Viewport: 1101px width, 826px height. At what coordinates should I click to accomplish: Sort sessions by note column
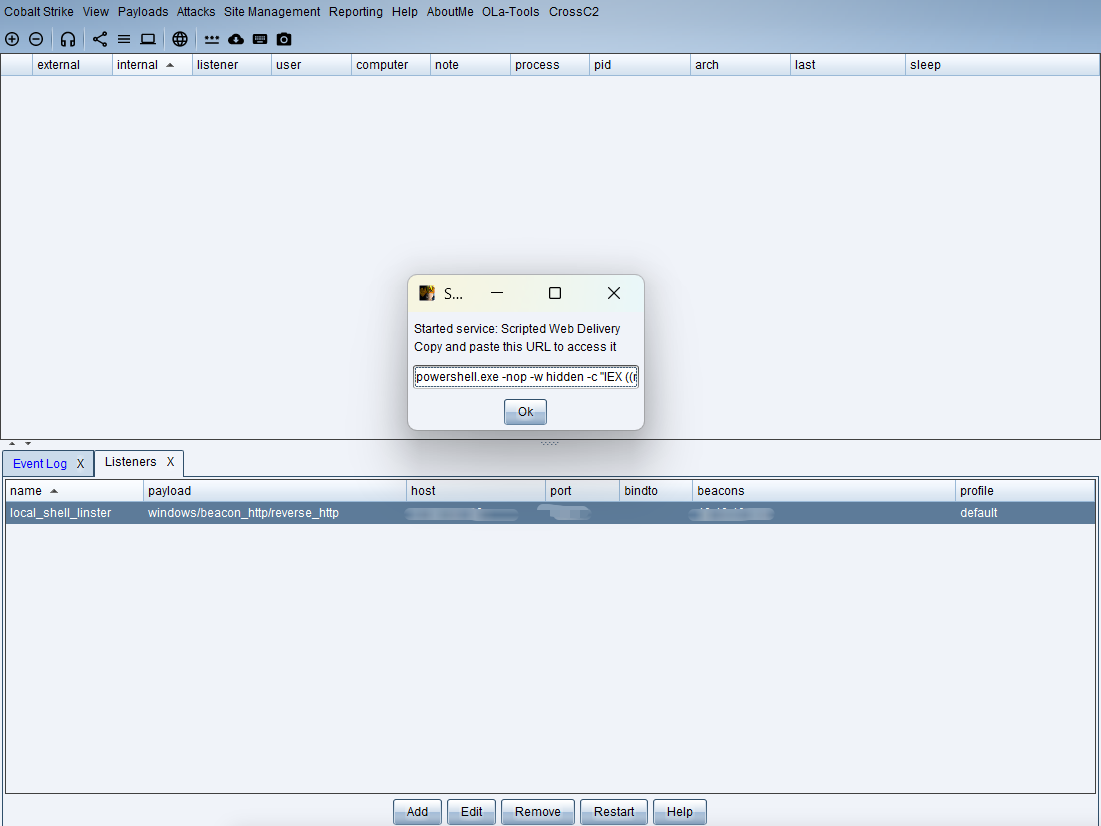470,65
